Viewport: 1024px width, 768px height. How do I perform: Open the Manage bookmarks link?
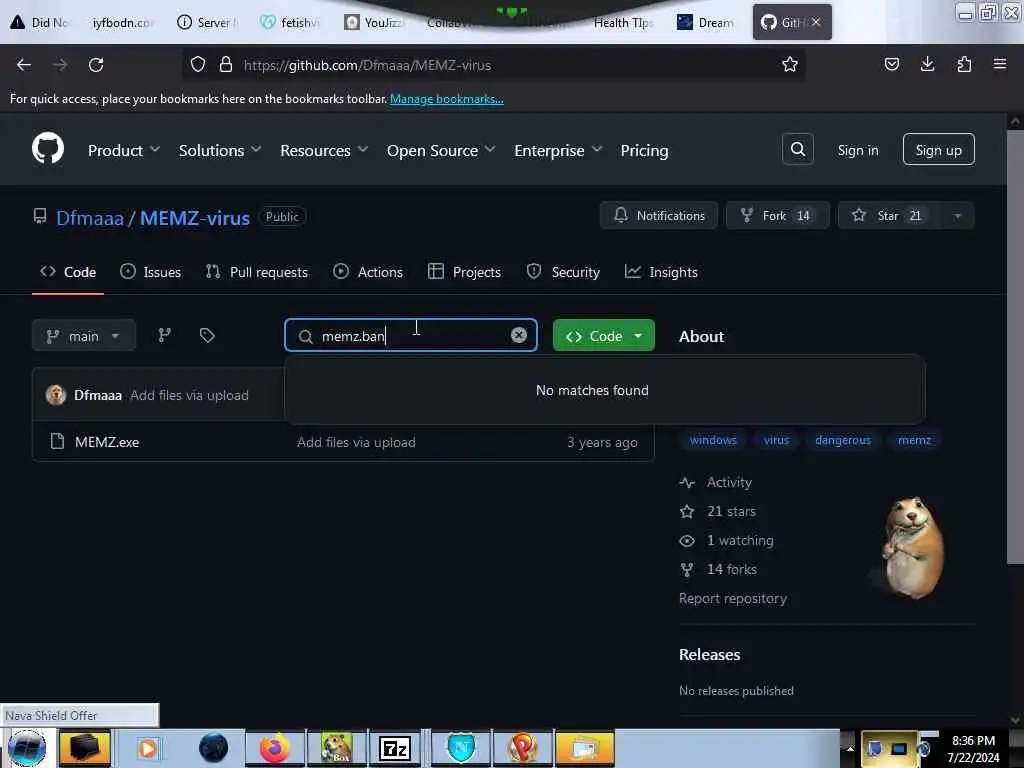447,99
